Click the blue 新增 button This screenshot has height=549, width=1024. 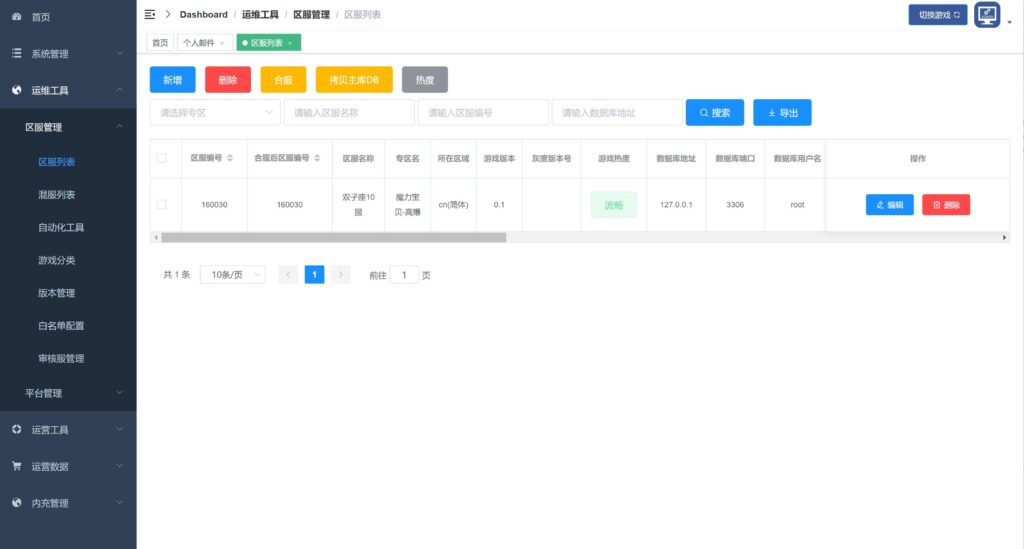(172, 80)
